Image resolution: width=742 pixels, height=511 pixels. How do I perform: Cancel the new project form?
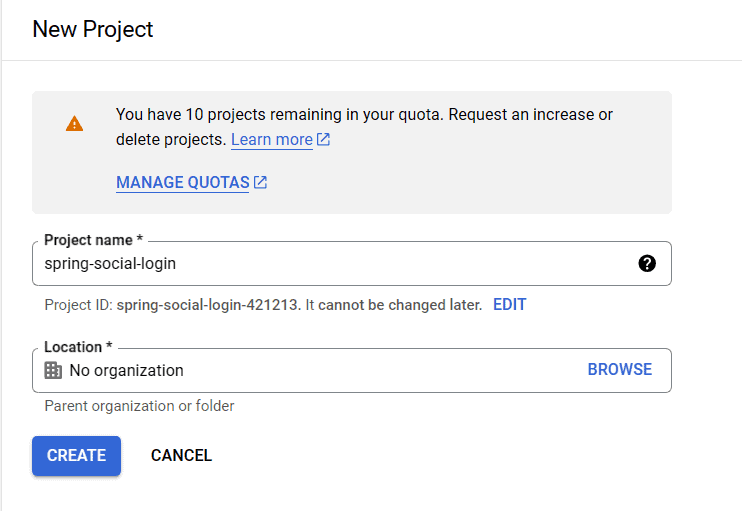pos(181,455)
